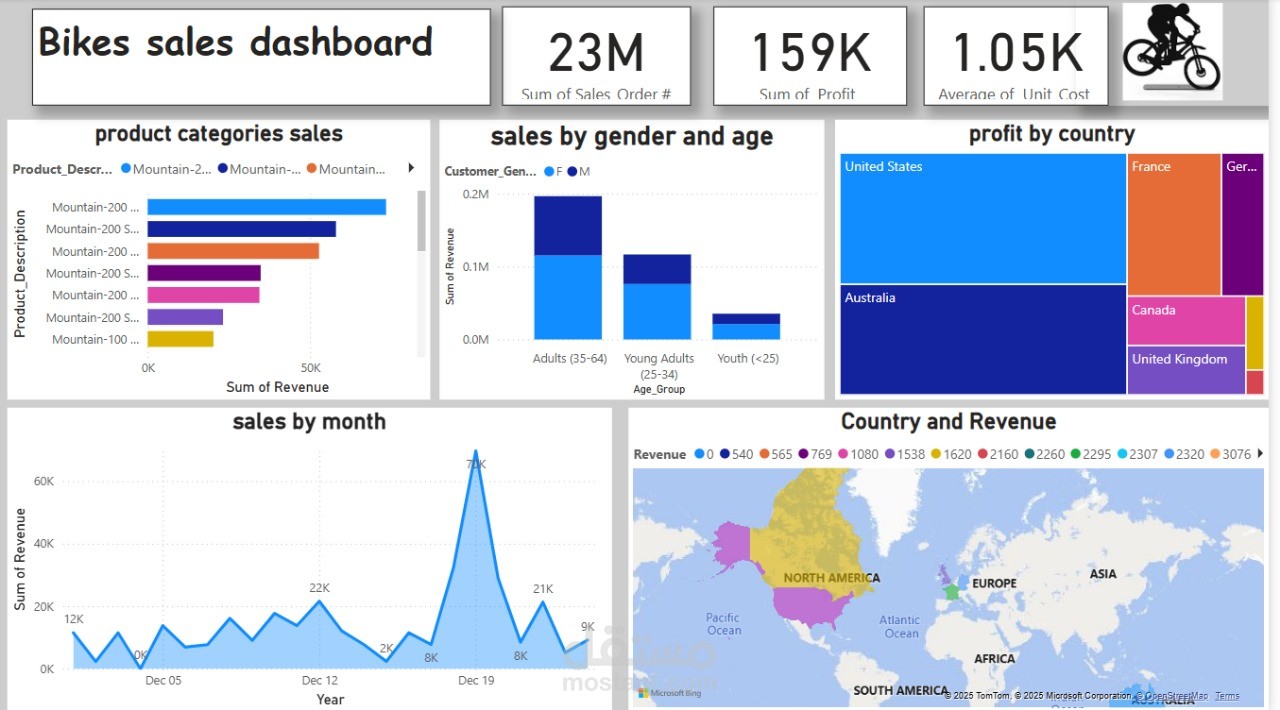Switch to the sales by month chart
The height and width of the screenshot is (710, 1280).
(309, 422)
